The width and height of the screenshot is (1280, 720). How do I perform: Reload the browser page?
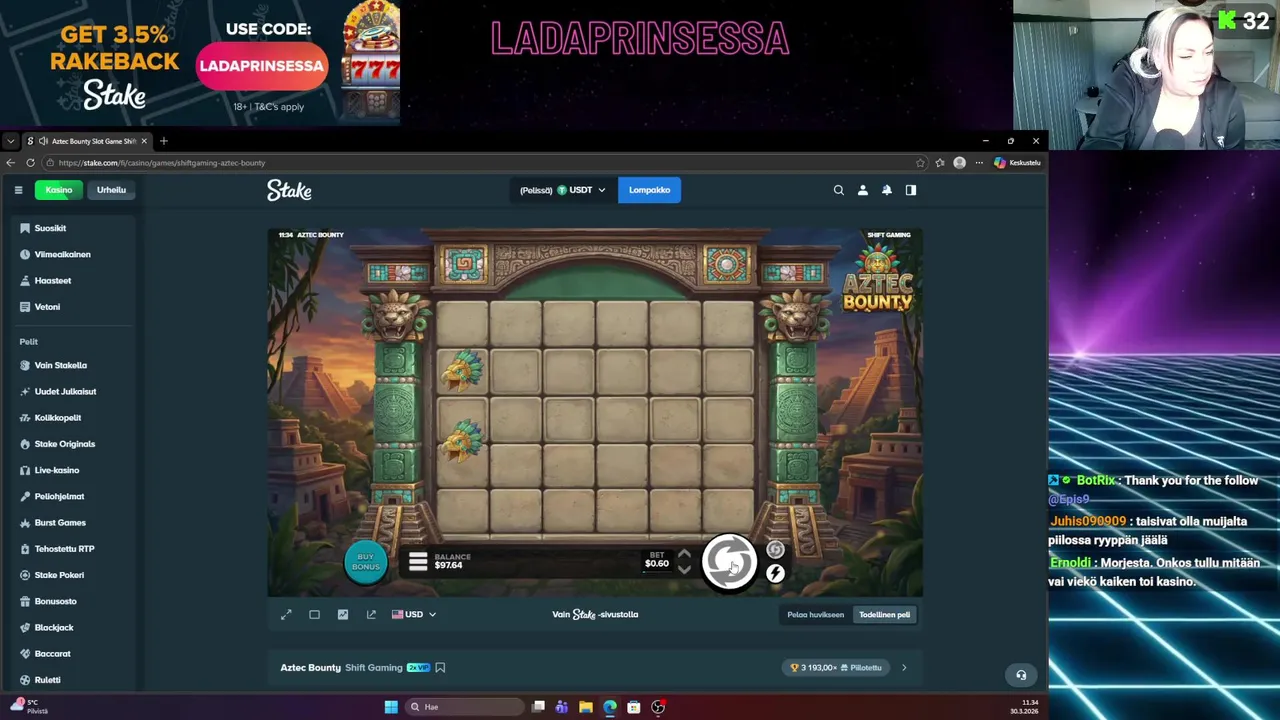30,162
